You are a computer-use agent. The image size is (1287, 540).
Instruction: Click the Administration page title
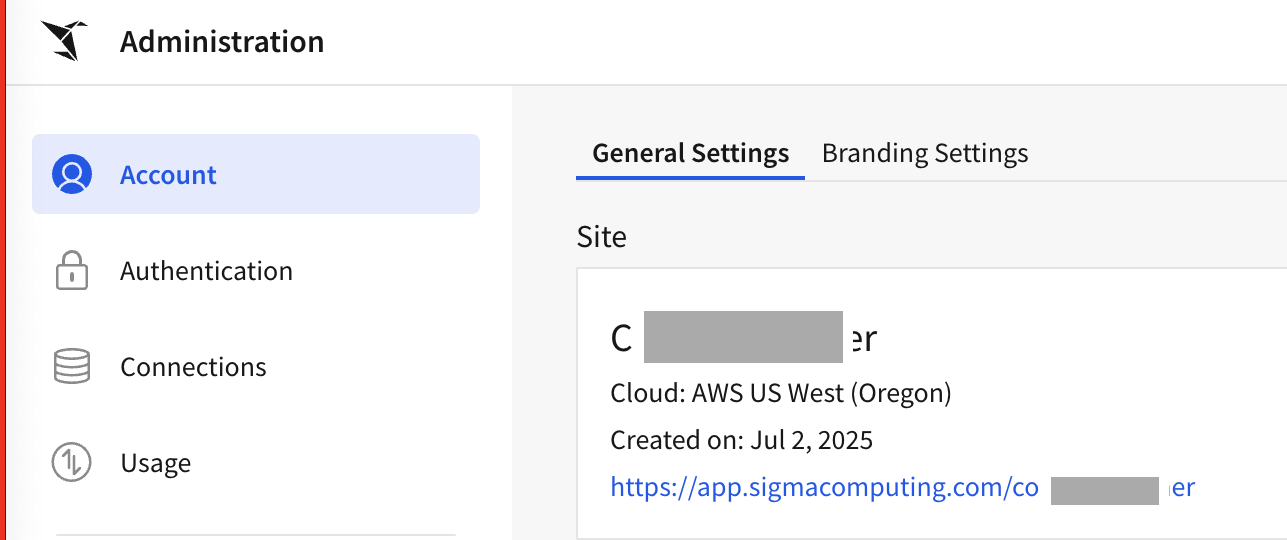click(x=222, y=42)
